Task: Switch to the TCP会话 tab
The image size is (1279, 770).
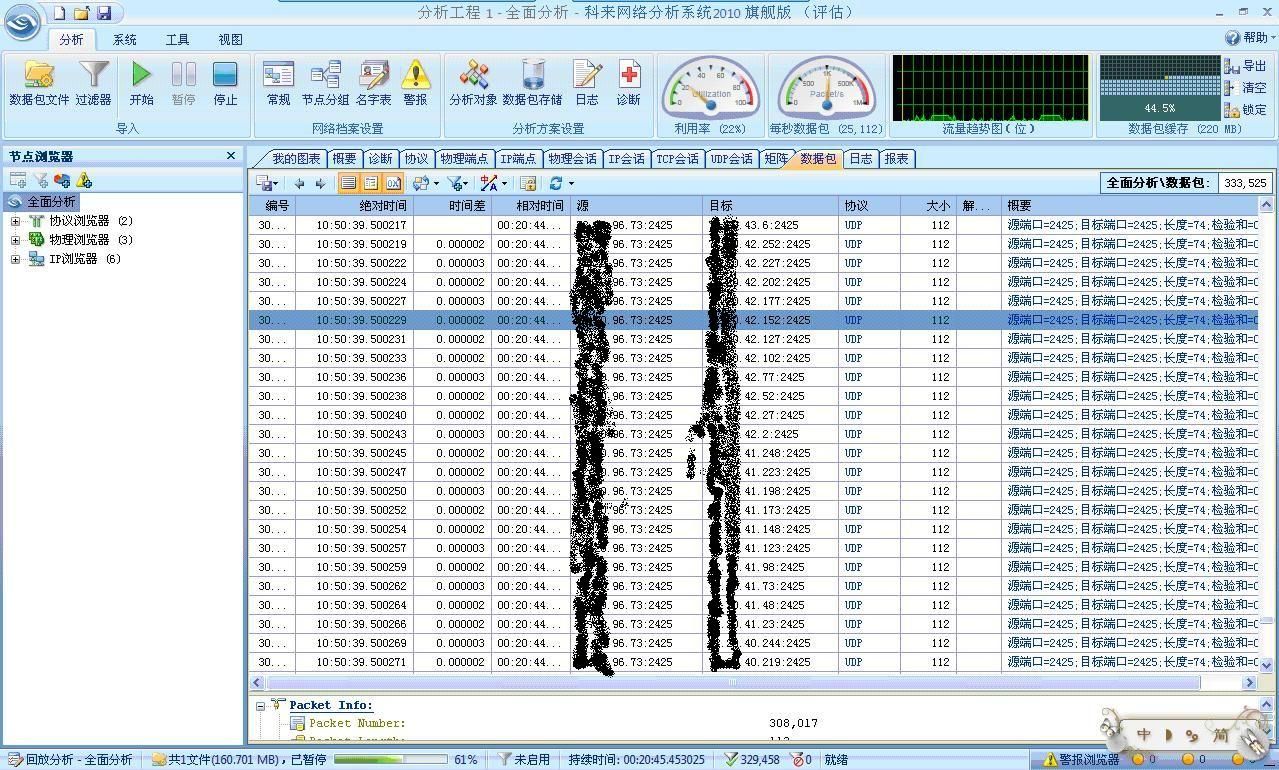Action: [x=677, y=159]
